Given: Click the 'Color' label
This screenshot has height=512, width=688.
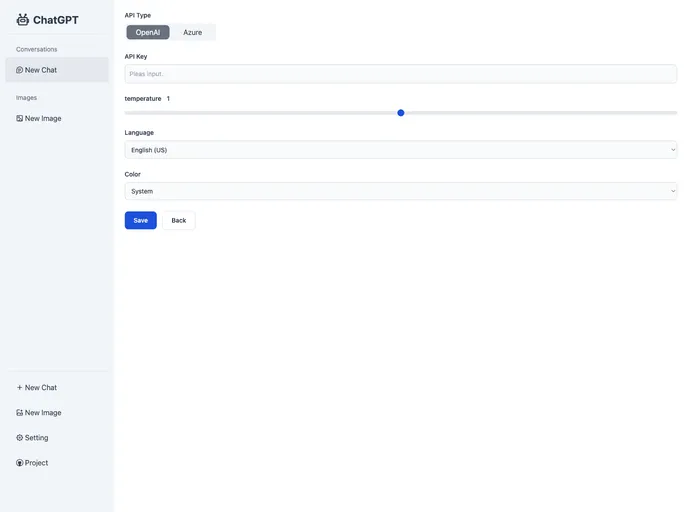Looking at the screenshot, I should pyautogui.click(x=133, y=174).
